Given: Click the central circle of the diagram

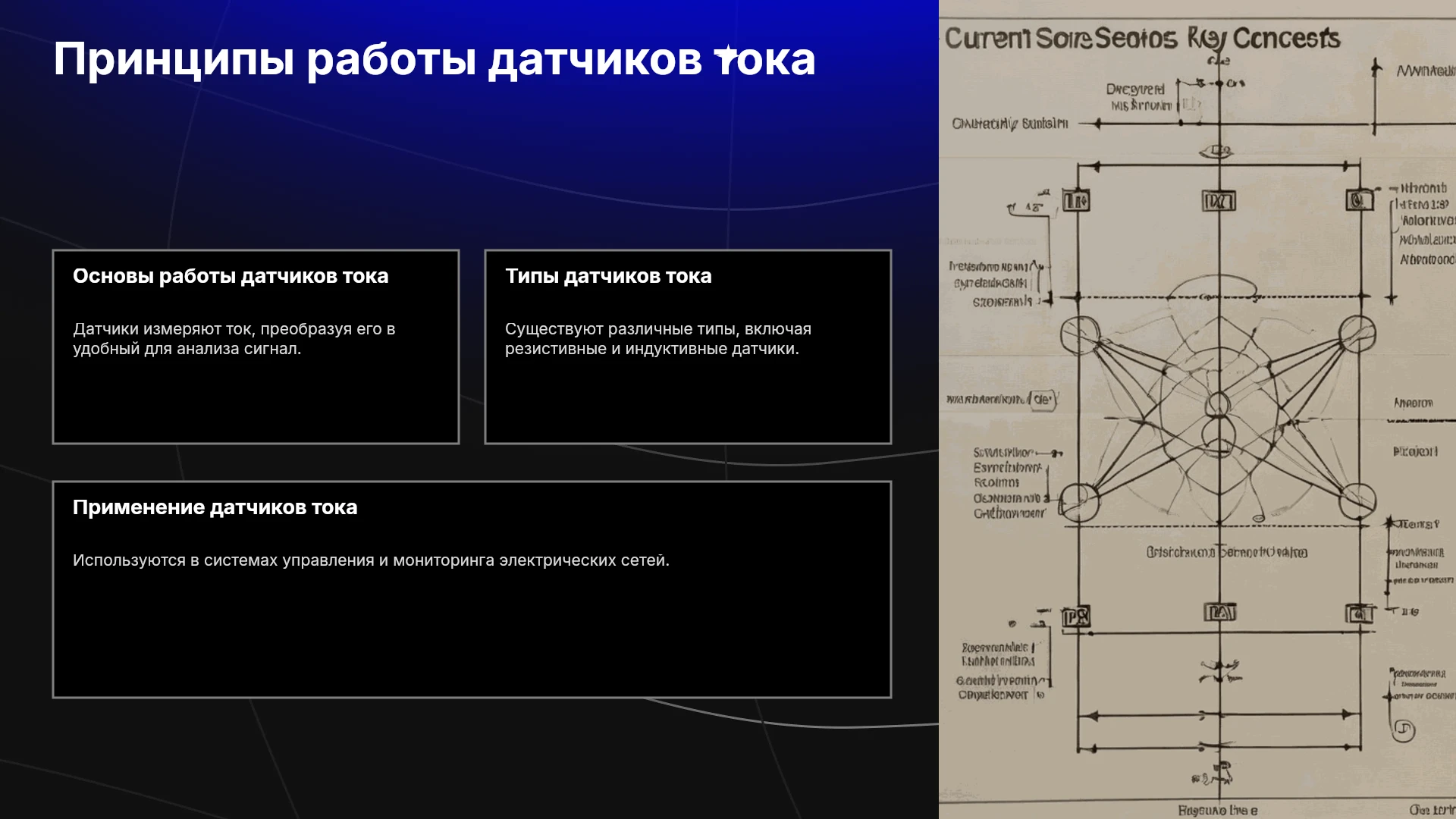Looking at the screenshot, I should (x=1219, y=403).
